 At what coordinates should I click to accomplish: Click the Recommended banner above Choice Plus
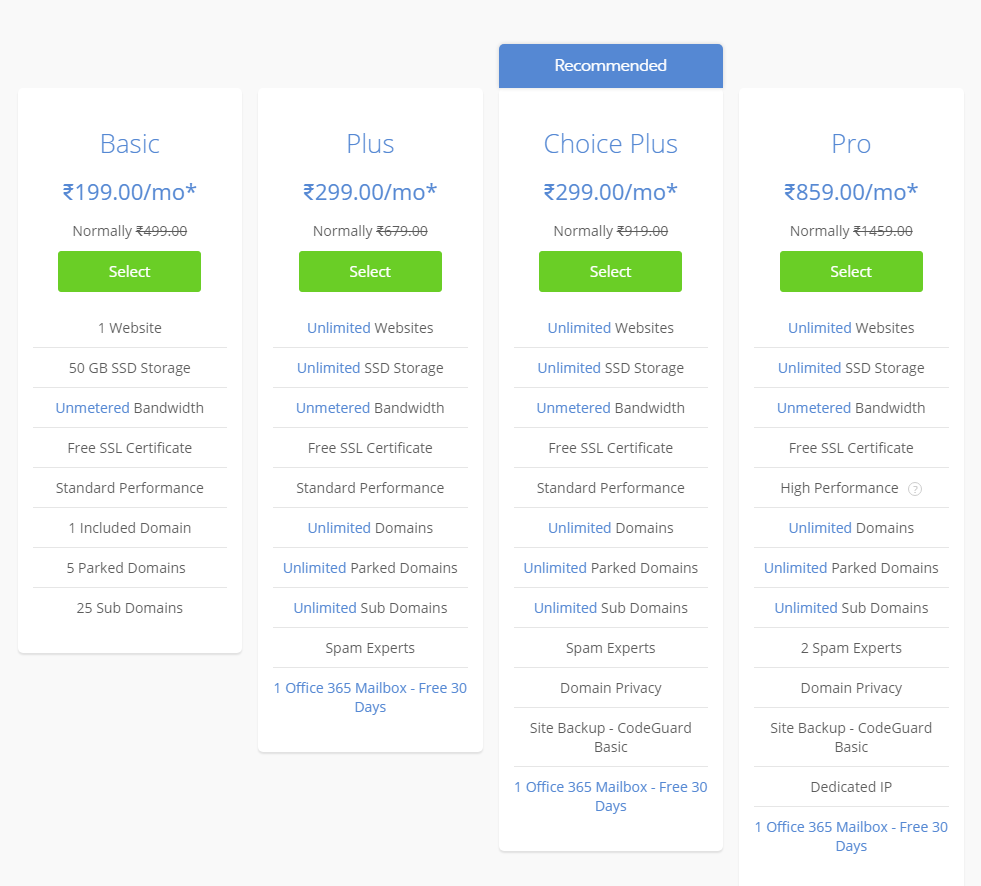(611, 66)
